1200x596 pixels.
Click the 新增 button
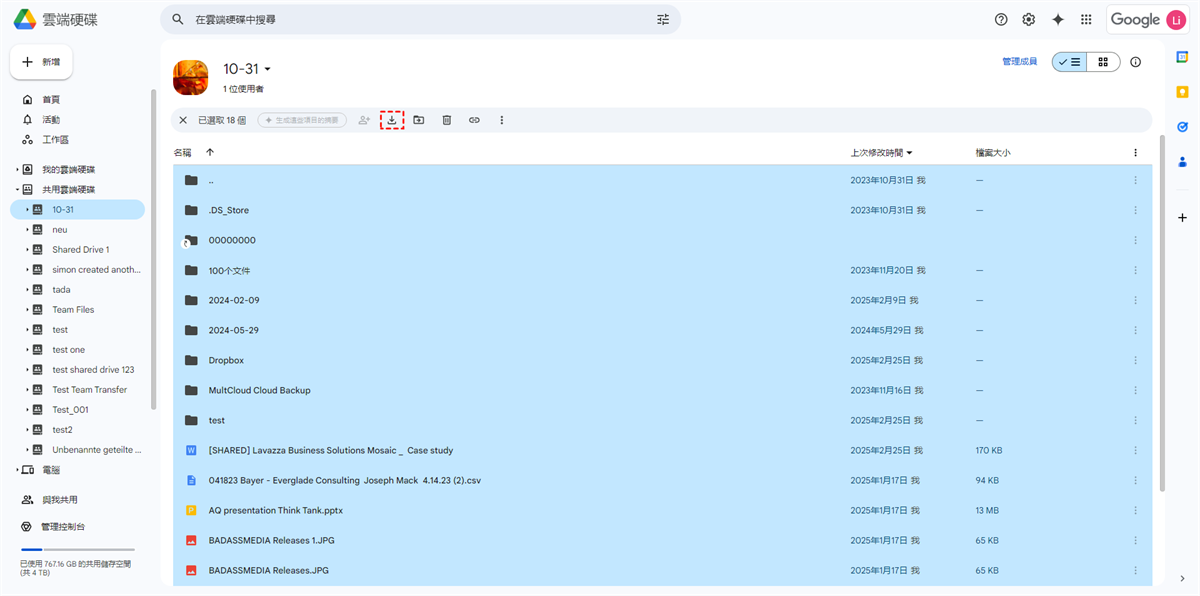click(41, 62)
